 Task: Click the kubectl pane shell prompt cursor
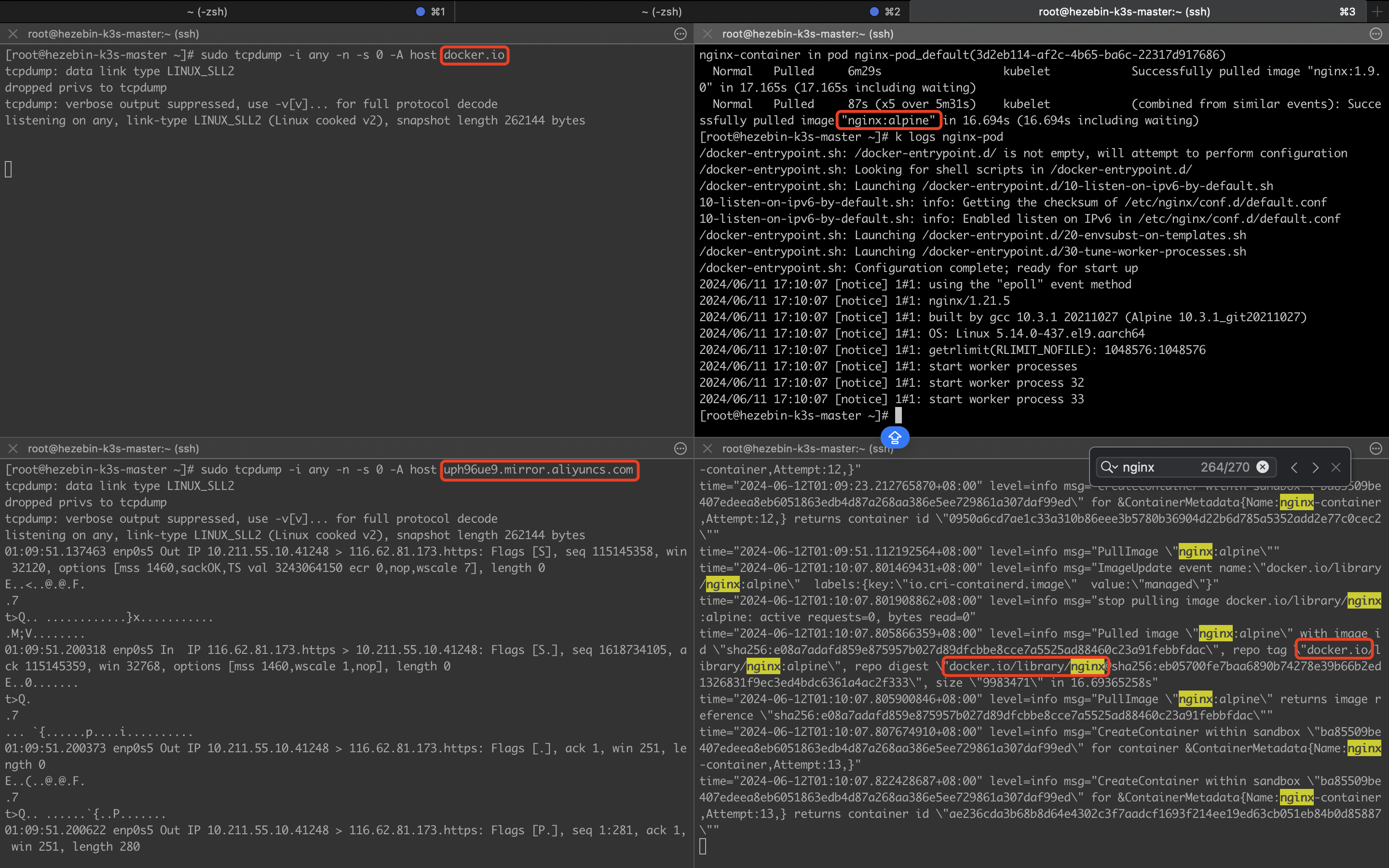tap(898, 416)
